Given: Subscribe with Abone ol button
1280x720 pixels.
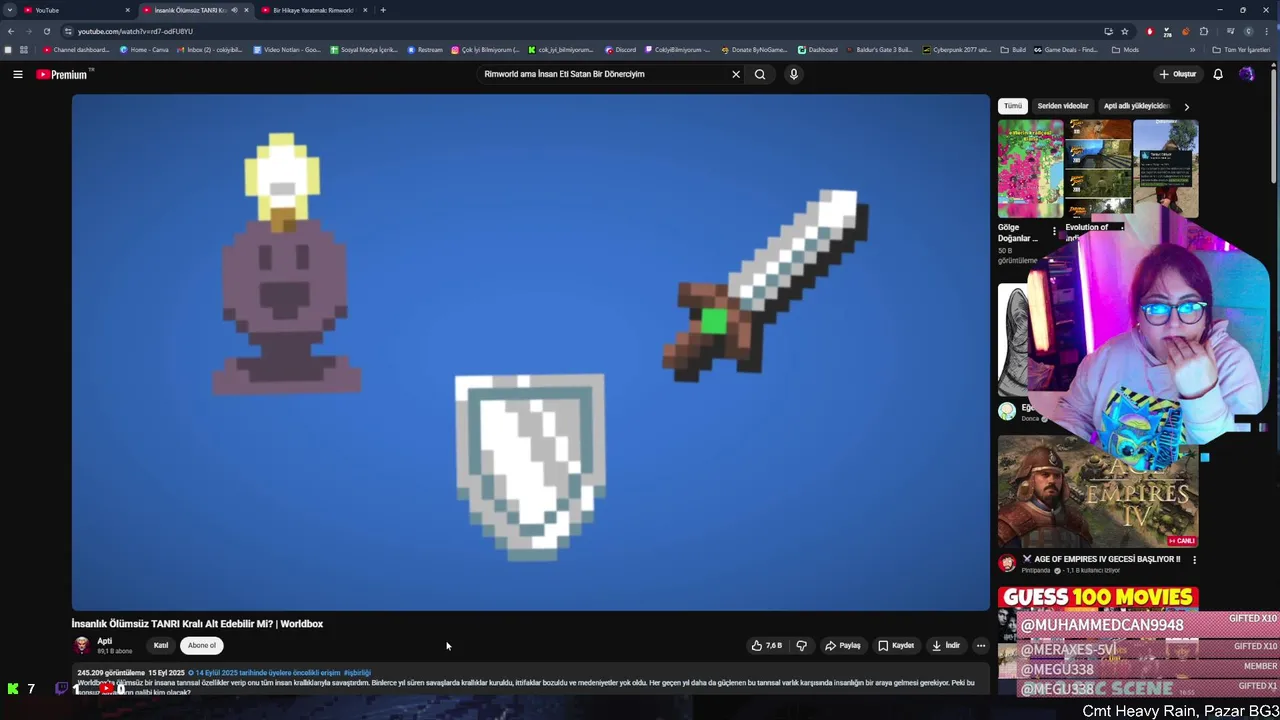Looking at the screenshot, I should [202, 646].
